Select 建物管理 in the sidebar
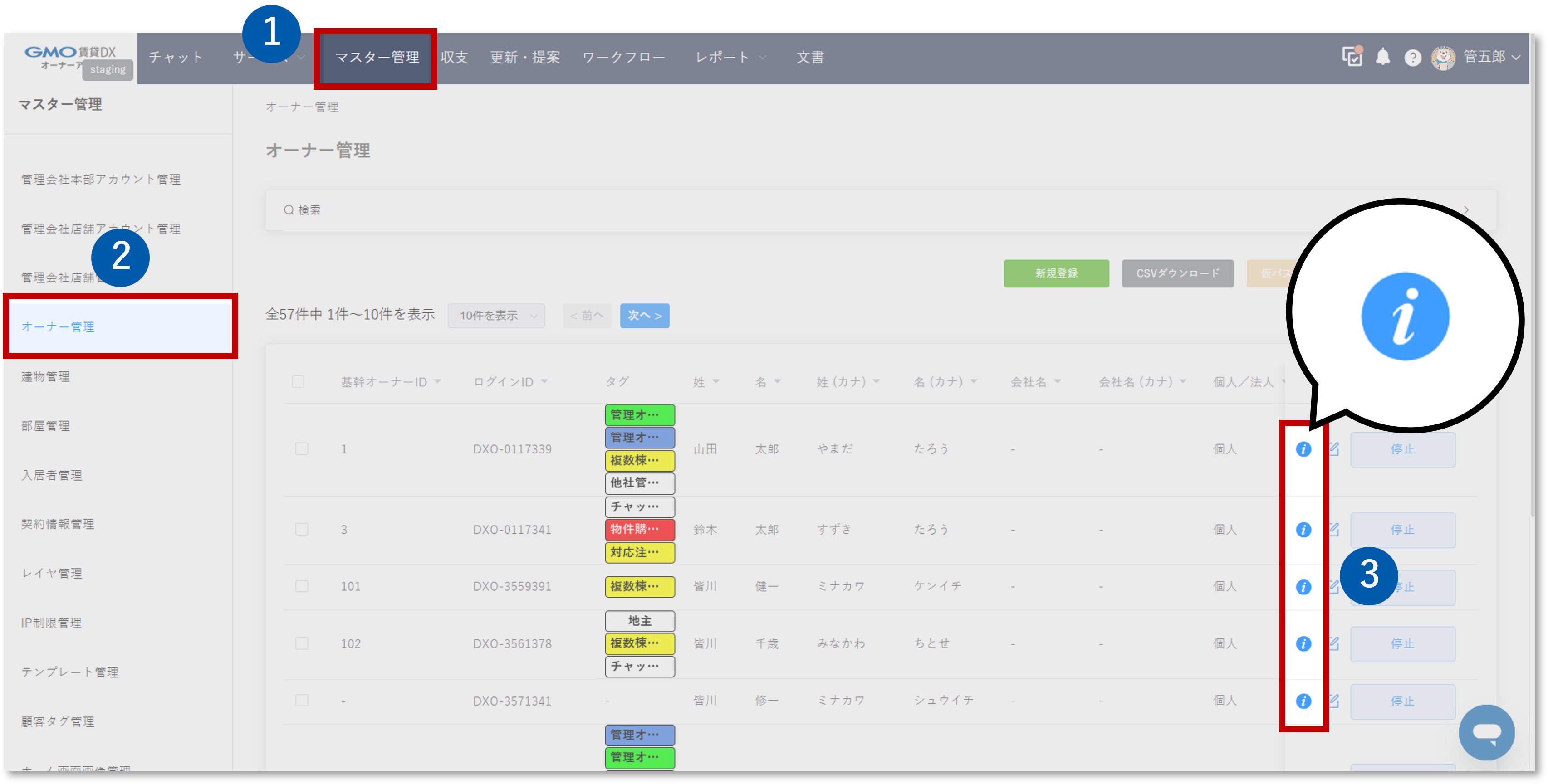The image size is (1548, 784). pos(46,377)
